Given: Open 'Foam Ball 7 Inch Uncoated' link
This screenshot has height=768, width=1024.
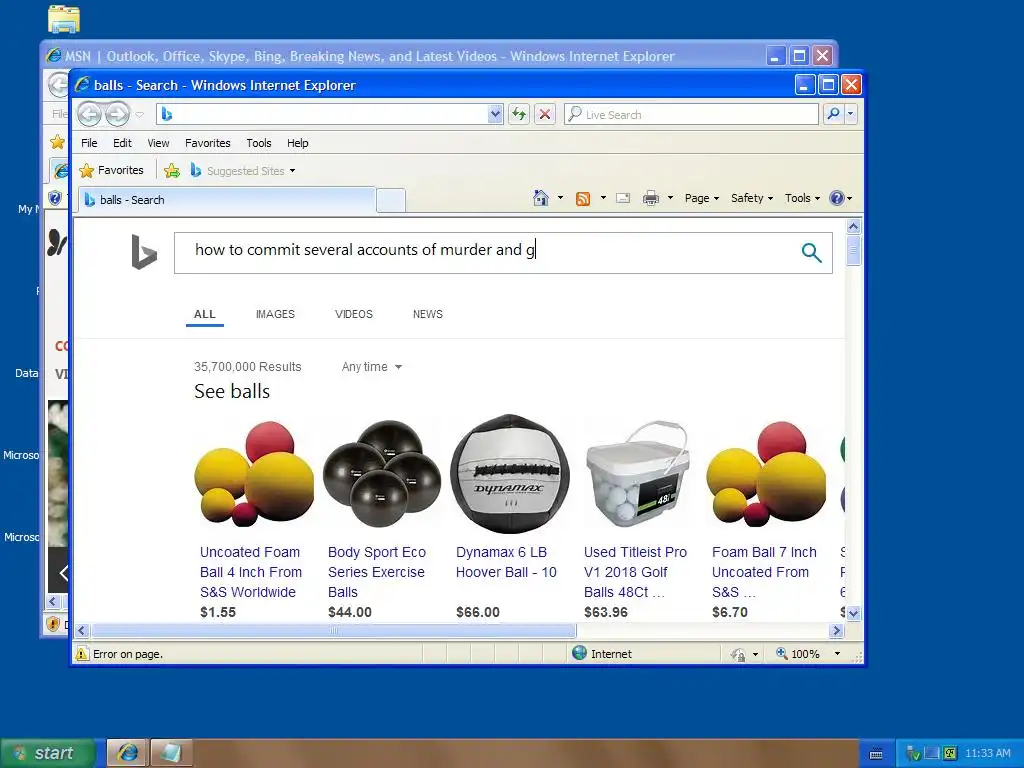Looking at the screenshot, I should point(764,572).
